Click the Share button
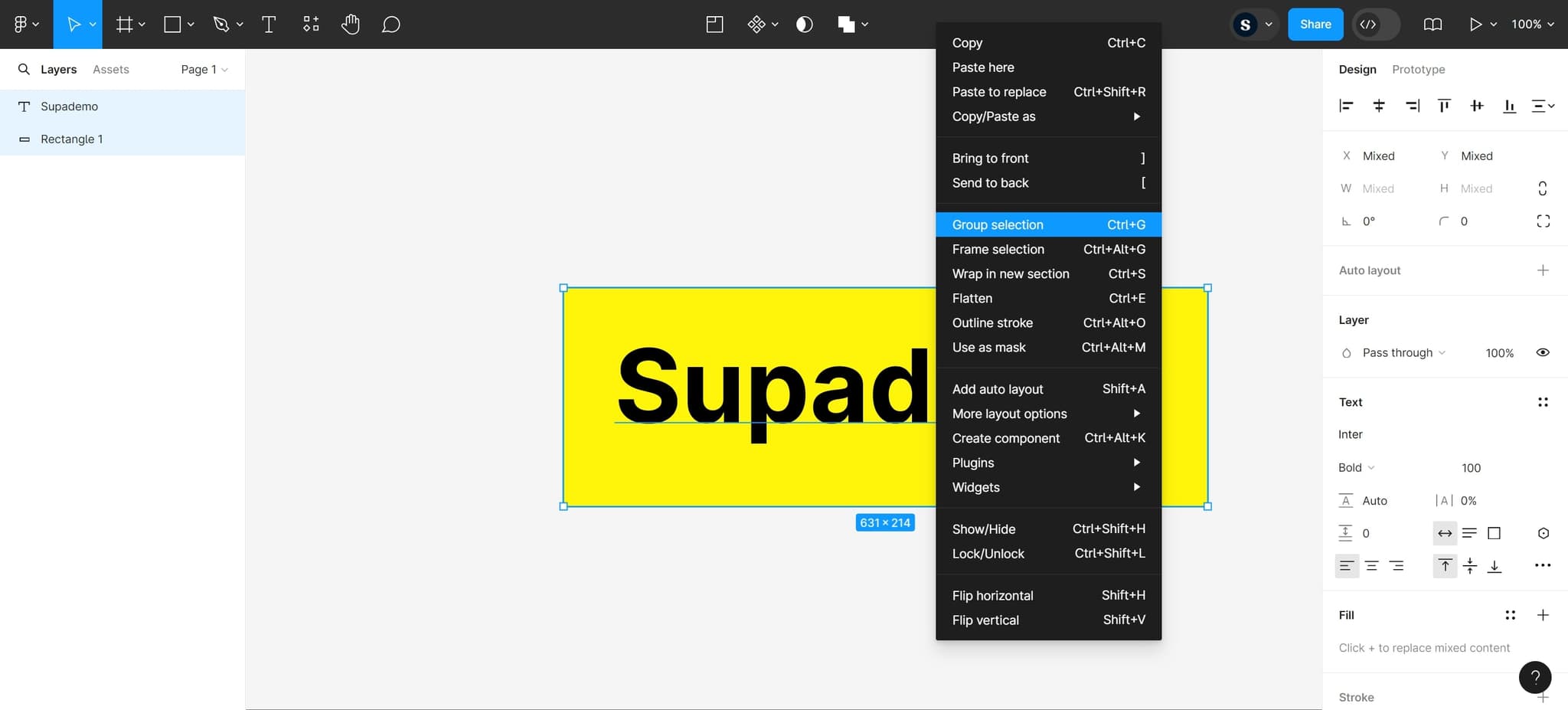The width and height of the screenshot is (1568, 710). click(1315, 24)
